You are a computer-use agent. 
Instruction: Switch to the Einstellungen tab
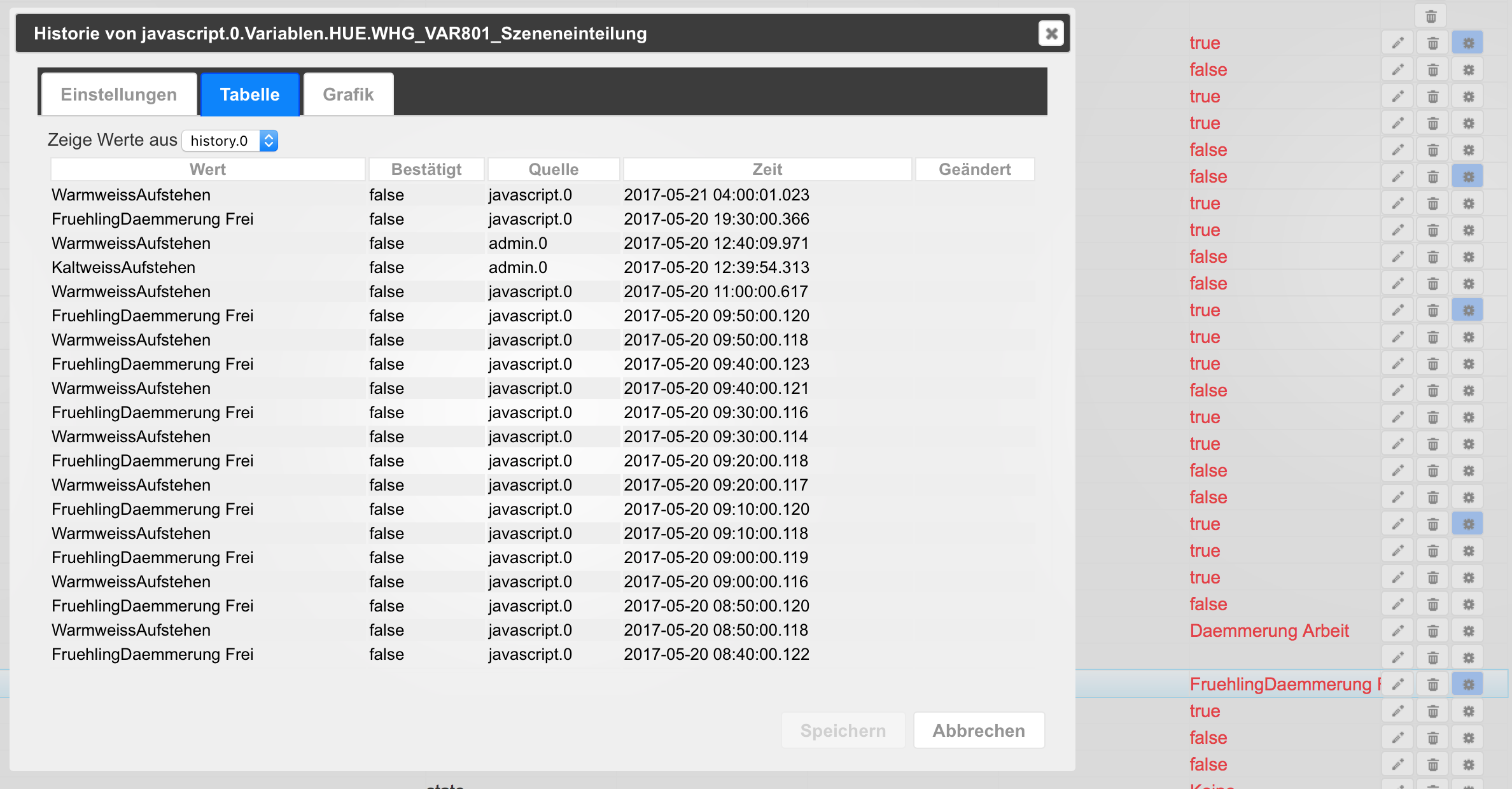point(119,94)
